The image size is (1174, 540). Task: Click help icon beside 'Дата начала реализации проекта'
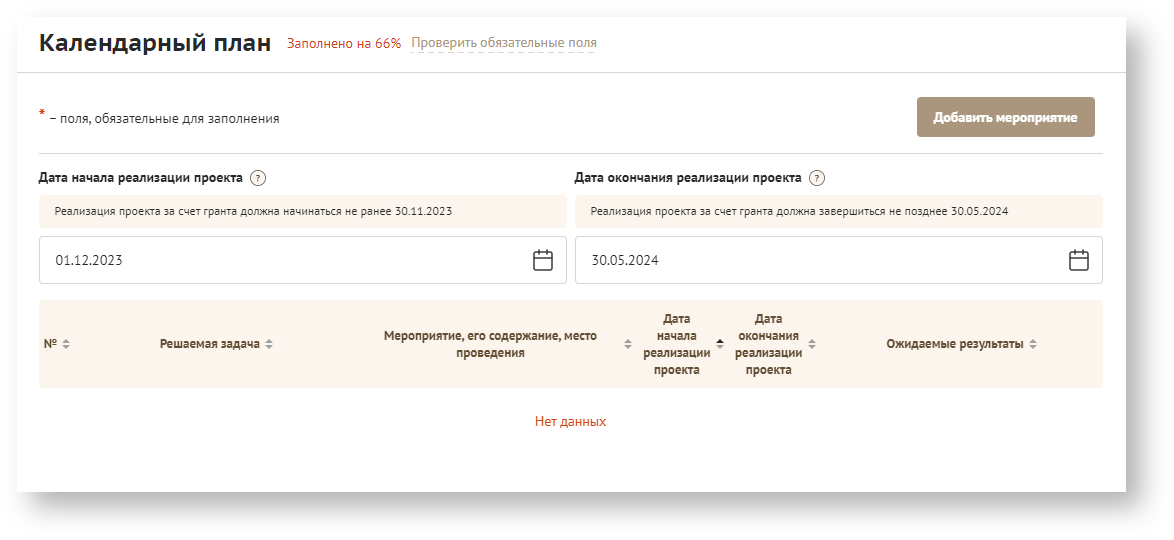258,179
